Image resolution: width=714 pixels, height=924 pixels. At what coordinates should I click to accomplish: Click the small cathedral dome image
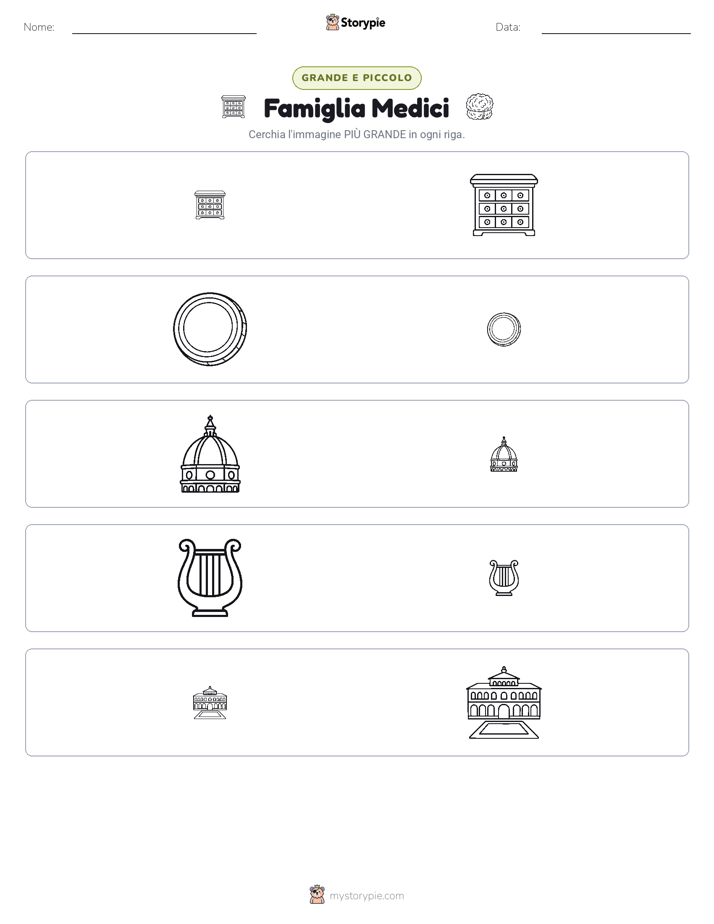pyautogui.click(x=504, y=454)
